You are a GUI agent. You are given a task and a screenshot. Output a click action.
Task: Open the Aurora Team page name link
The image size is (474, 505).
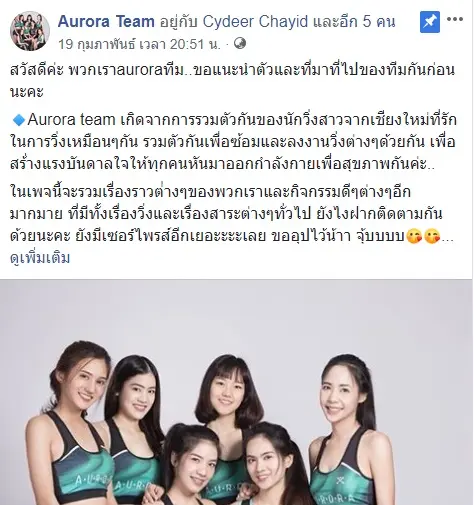click(106, 22)
